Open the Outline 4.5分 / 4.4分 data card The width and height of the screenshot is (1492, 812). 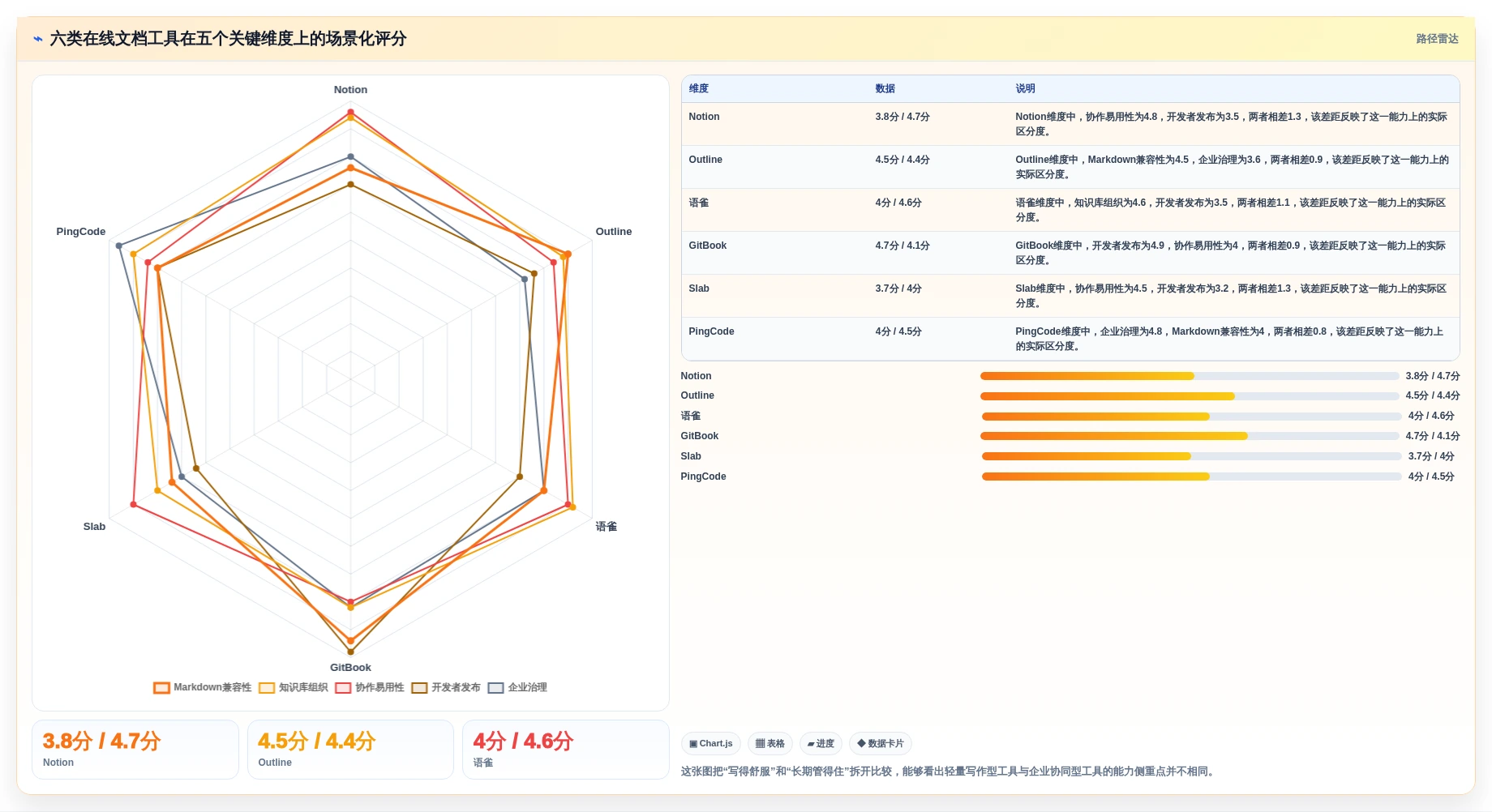[350, 750]
